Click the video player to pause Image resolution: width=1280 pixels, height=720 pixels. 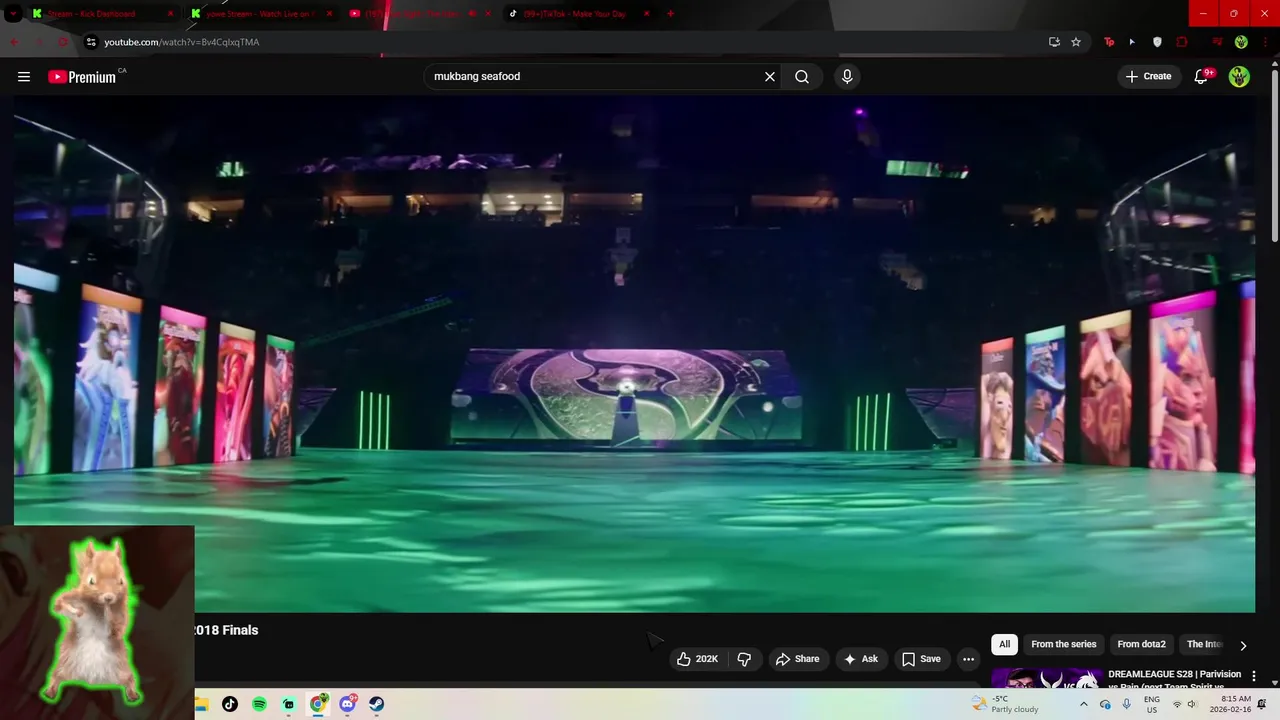point(634,354)
